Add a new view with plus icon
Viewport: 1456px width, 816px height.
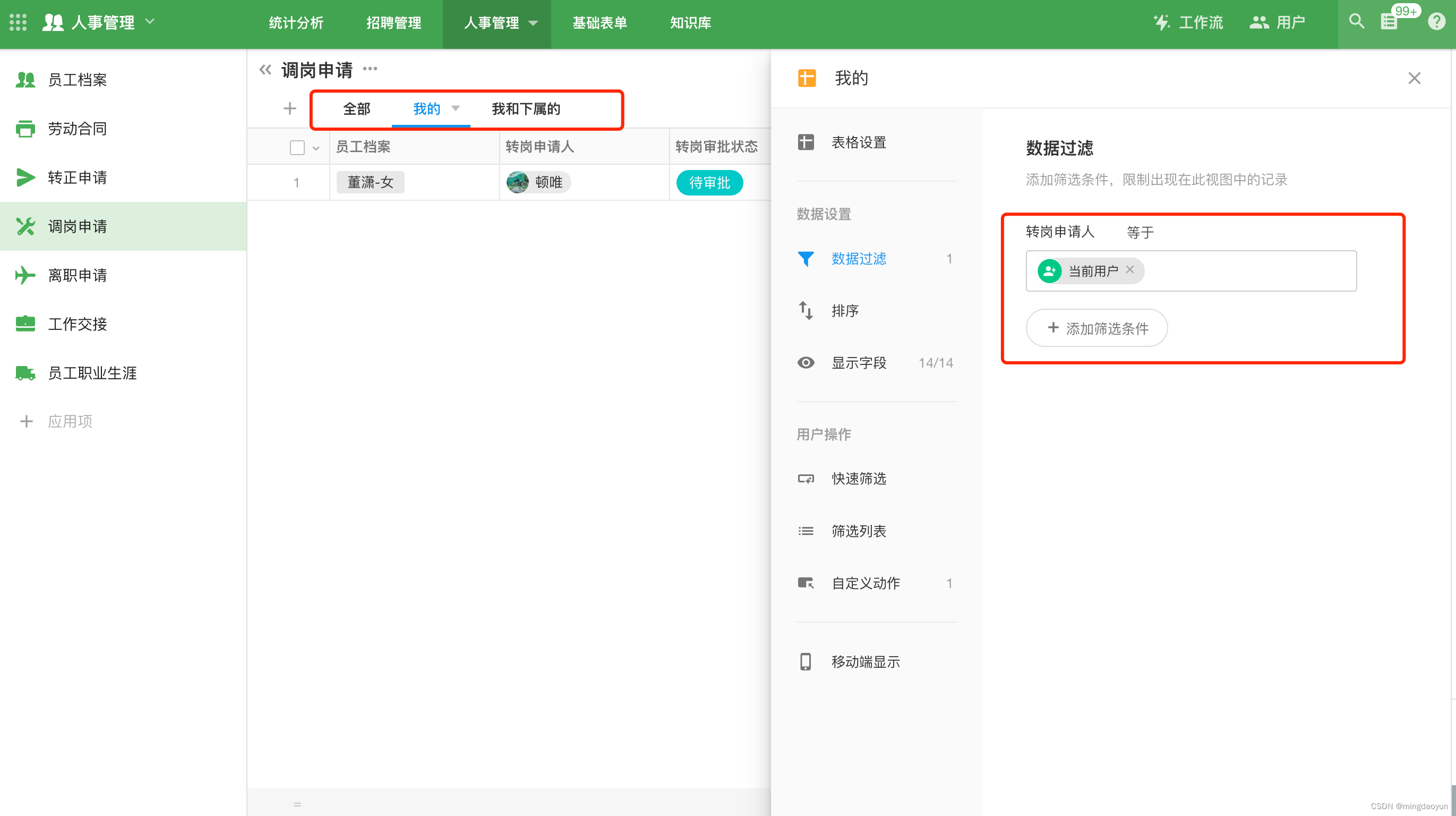pyautogui.click(x=289, y=108)
